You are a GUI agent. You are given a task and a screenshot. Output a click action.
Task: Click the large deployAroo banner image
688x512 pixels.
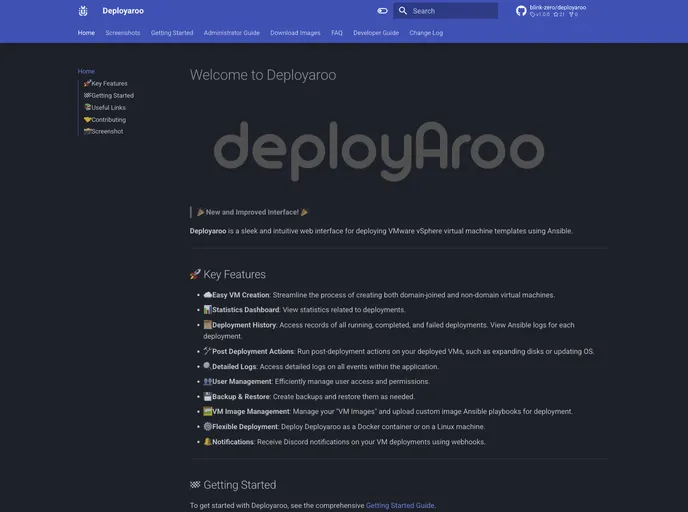(379, 150)
